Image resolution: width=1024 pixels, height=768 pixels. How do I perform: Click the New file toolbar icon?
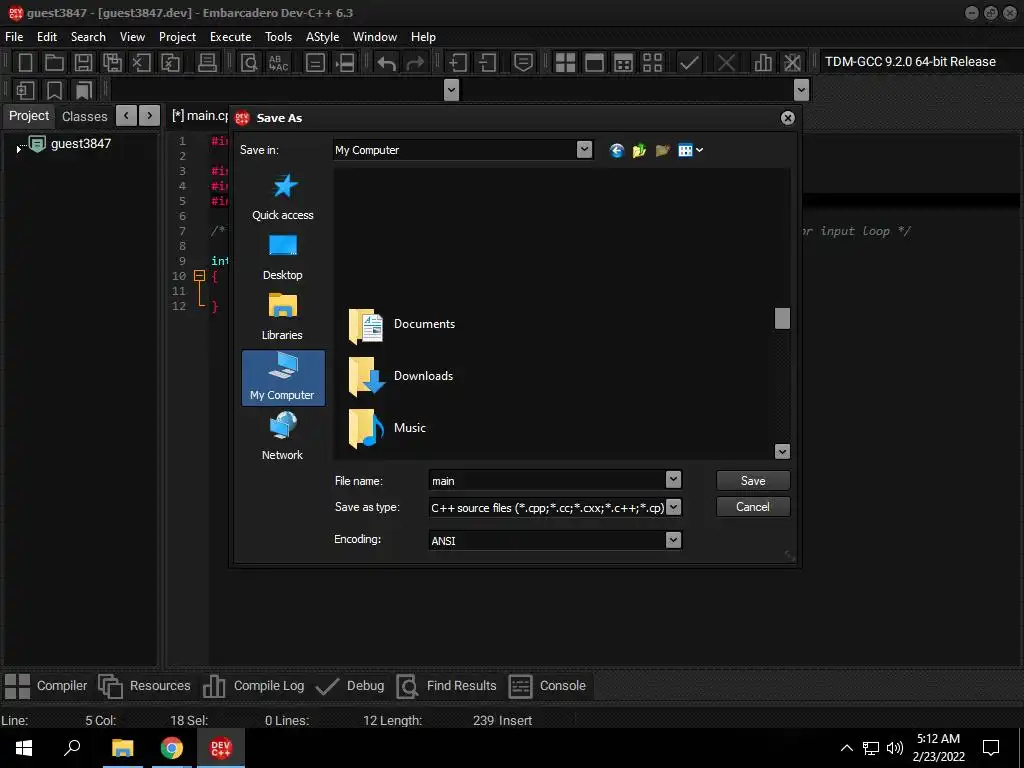(x=25, y=63)
